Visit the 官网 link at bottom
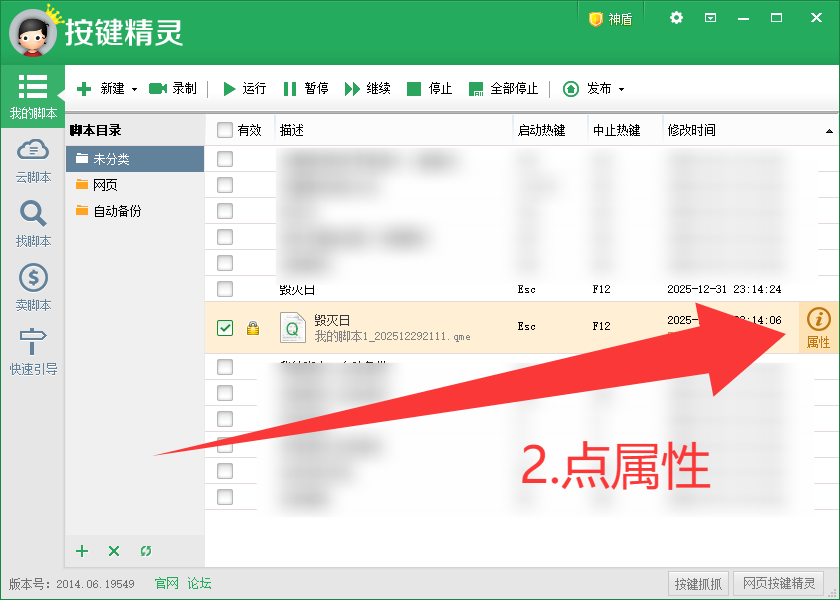 pyautogui.click(x=165, y=583)
